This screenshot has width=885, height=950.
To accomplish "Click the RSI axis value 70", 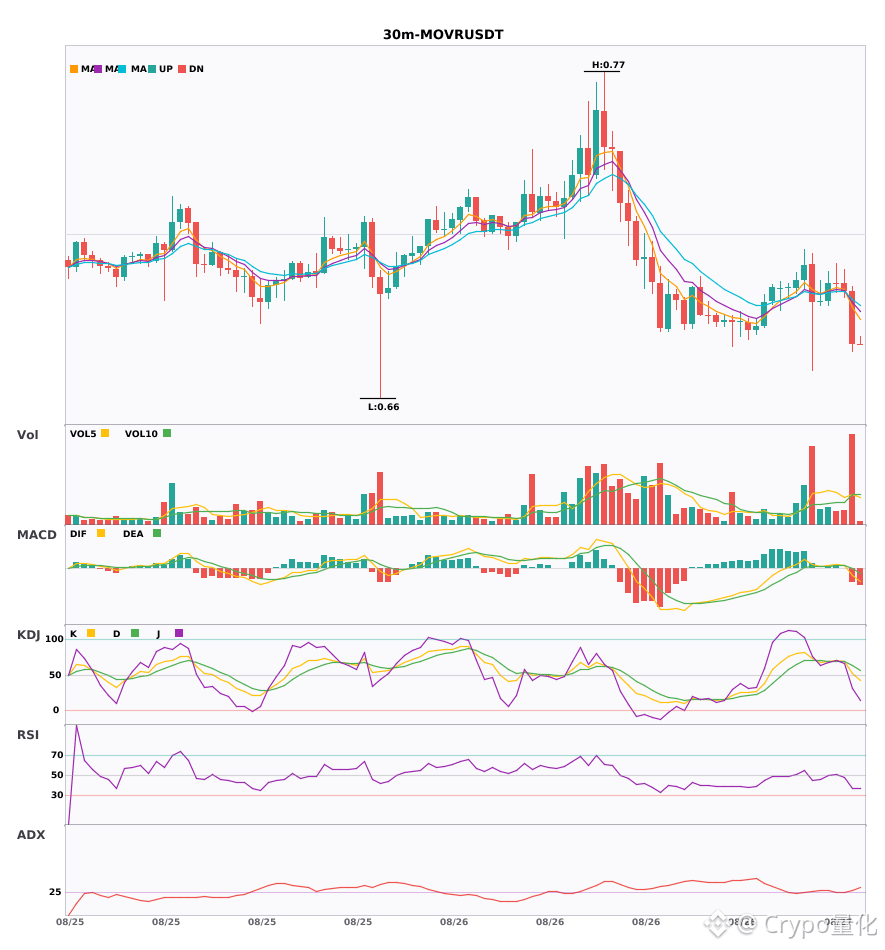I will tap(57, 755).
